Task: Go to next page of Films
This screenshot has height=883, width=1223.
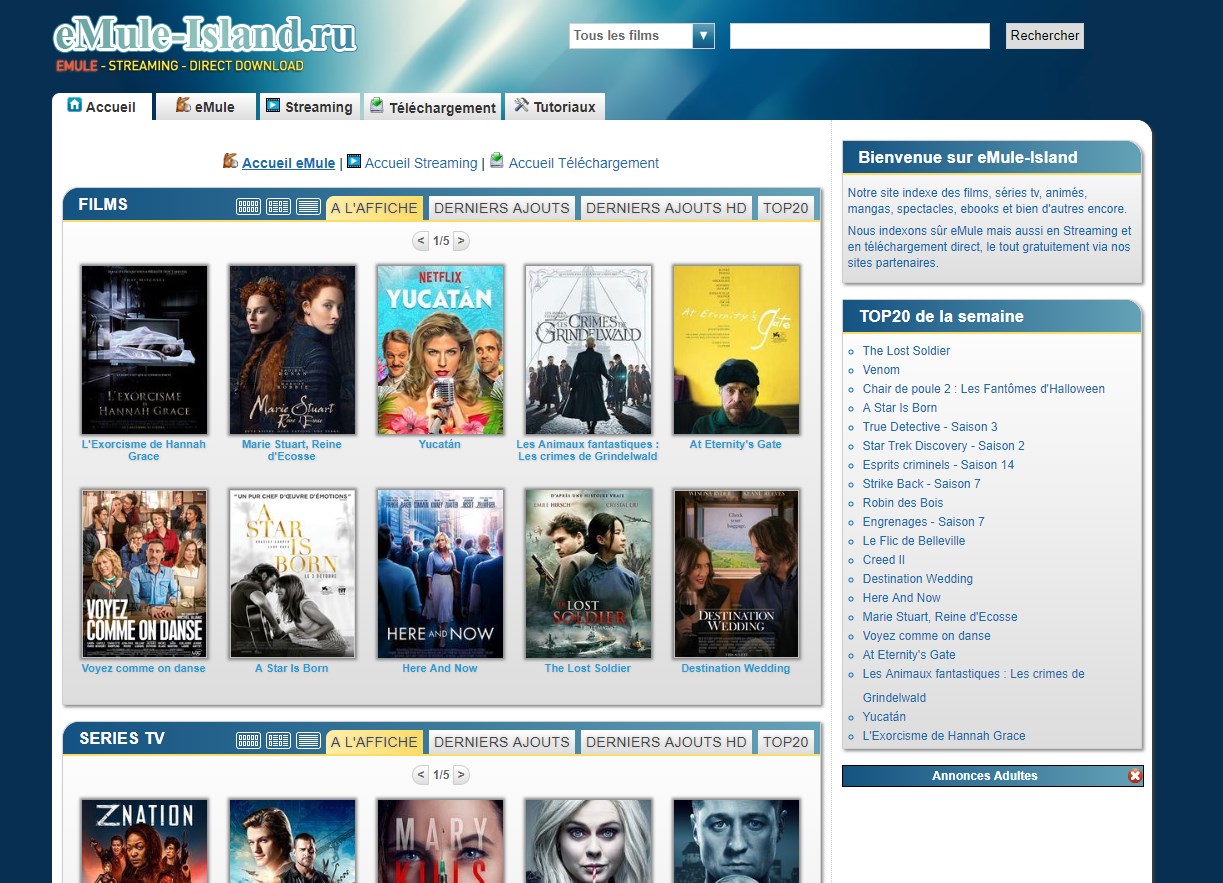Action: pyautogui.click(x=461, y=241)
